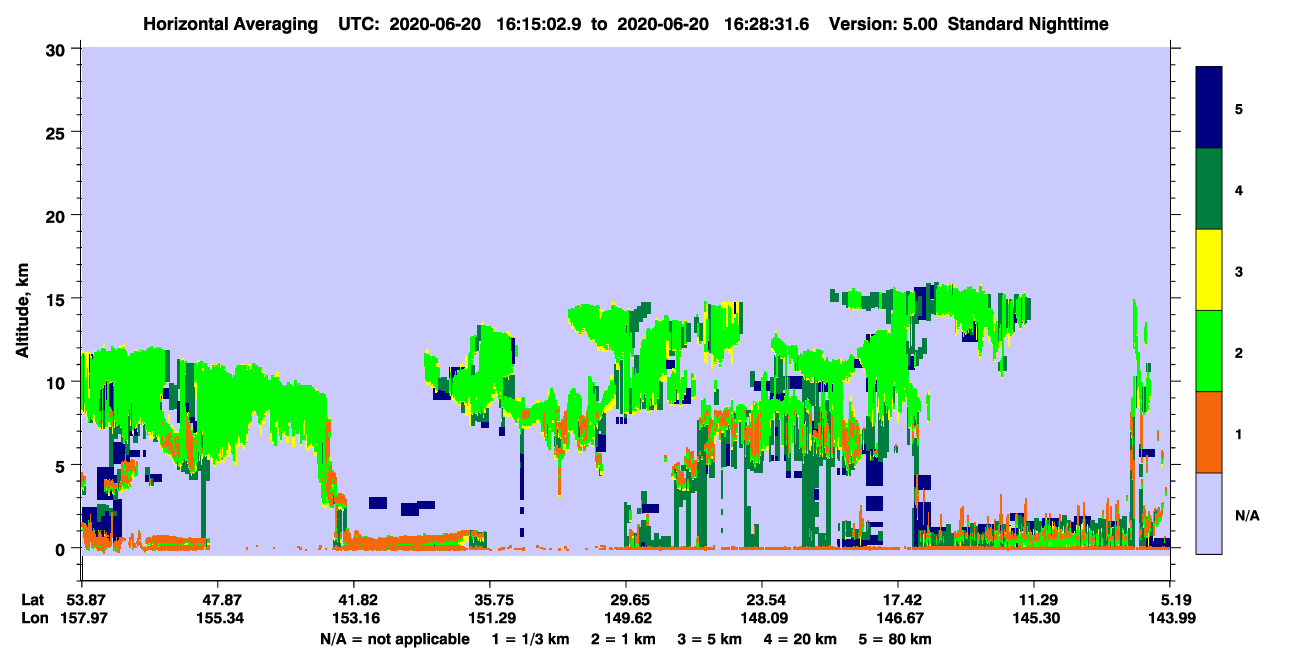Click the 'Lat' row label

[33, 600]
